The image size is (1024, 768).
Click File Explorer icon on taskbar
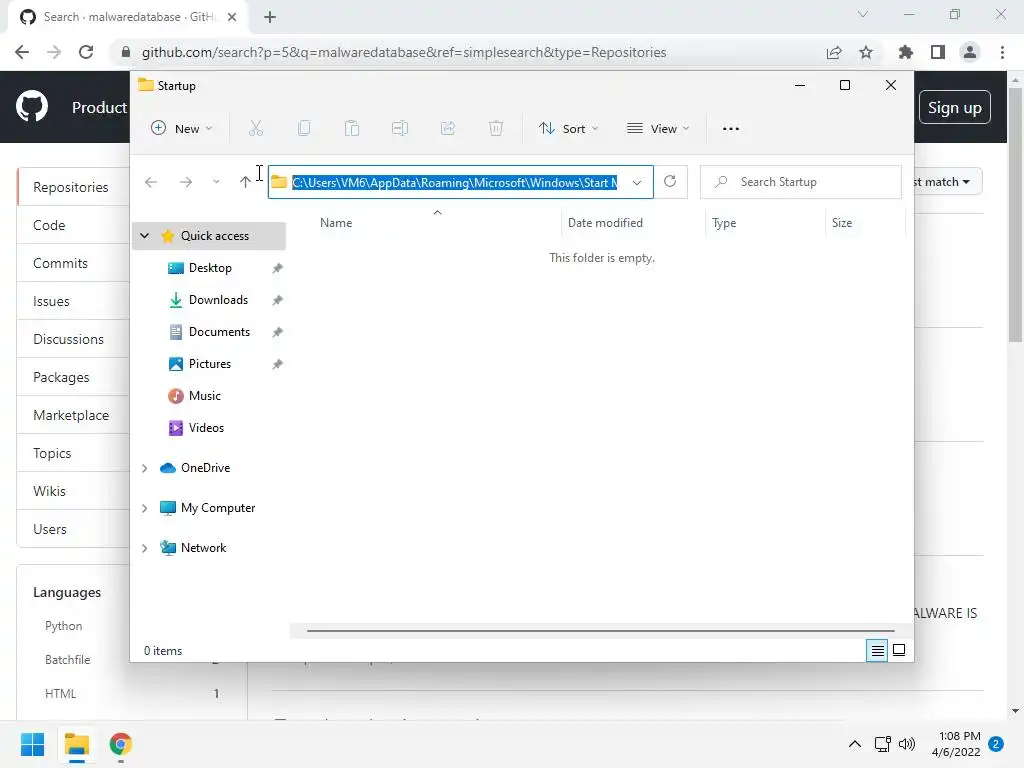76,744
